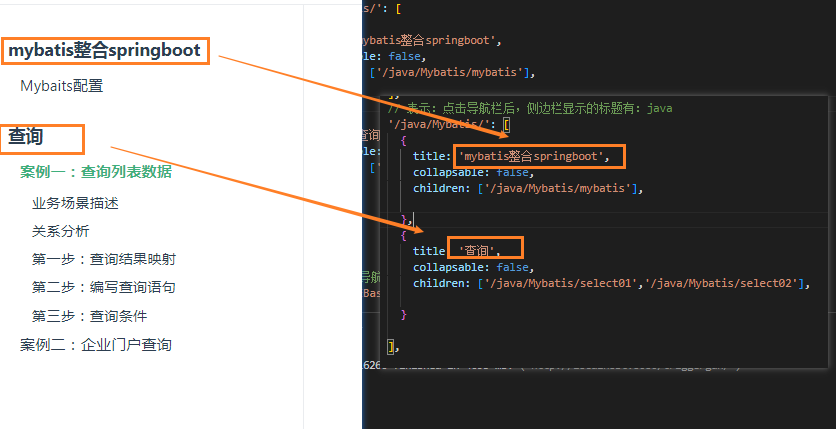Click 'collapsable: false' under mybatis整合springboot title in popup
836x429 pixels.
coord(472,172)
